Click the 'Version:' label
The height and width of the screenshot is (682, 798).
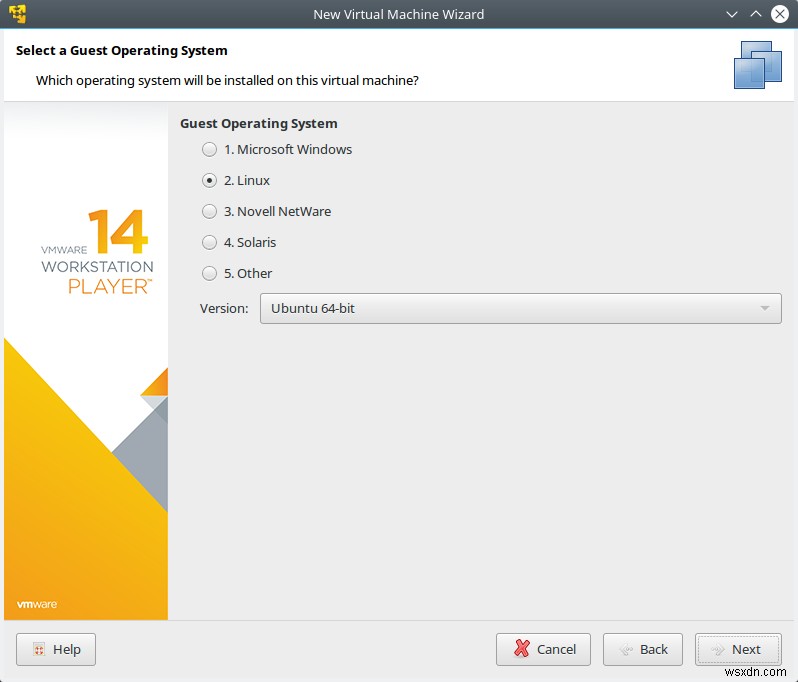click(224, 308)
